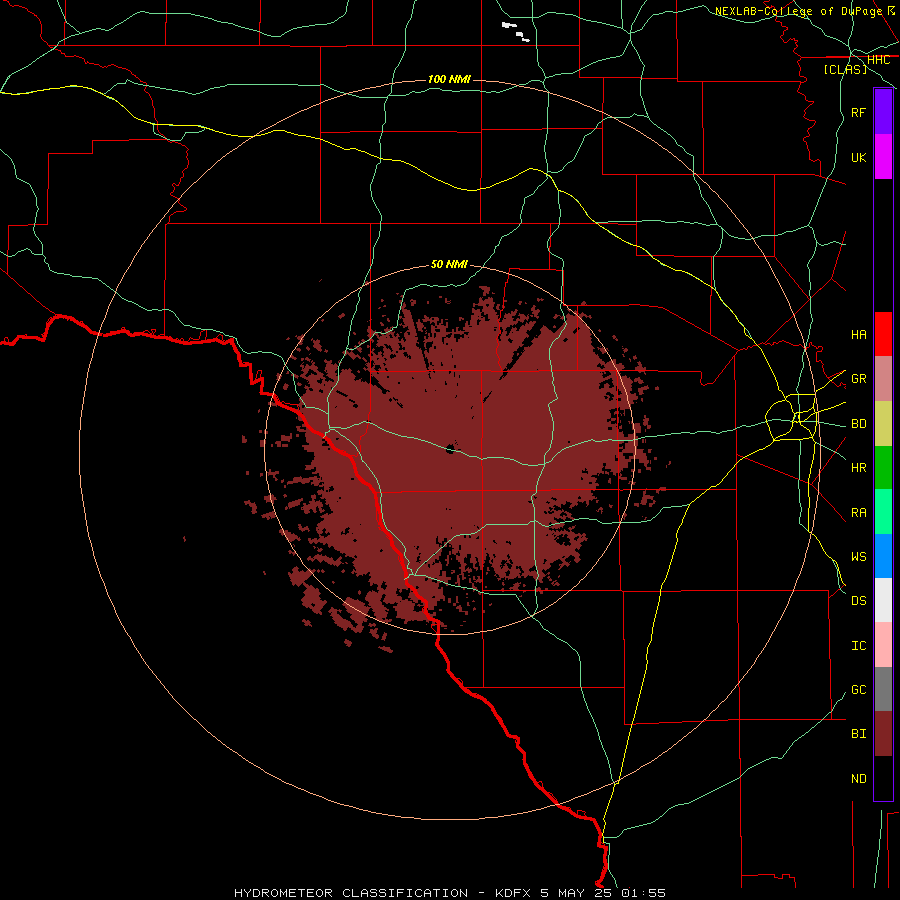
Task: Click the brown BI legend swatch
Action: pos(883,734)
